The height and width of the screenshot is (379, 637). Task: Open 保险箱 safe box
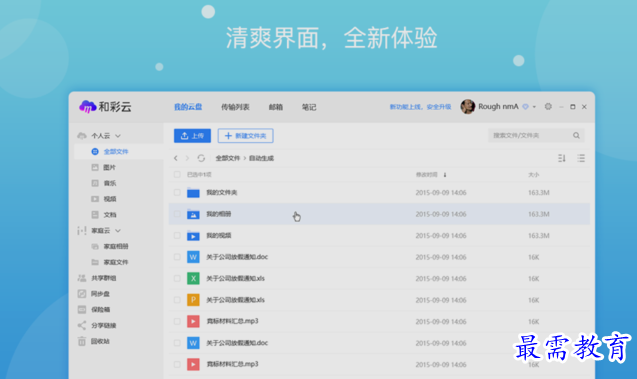pos(100,310)
